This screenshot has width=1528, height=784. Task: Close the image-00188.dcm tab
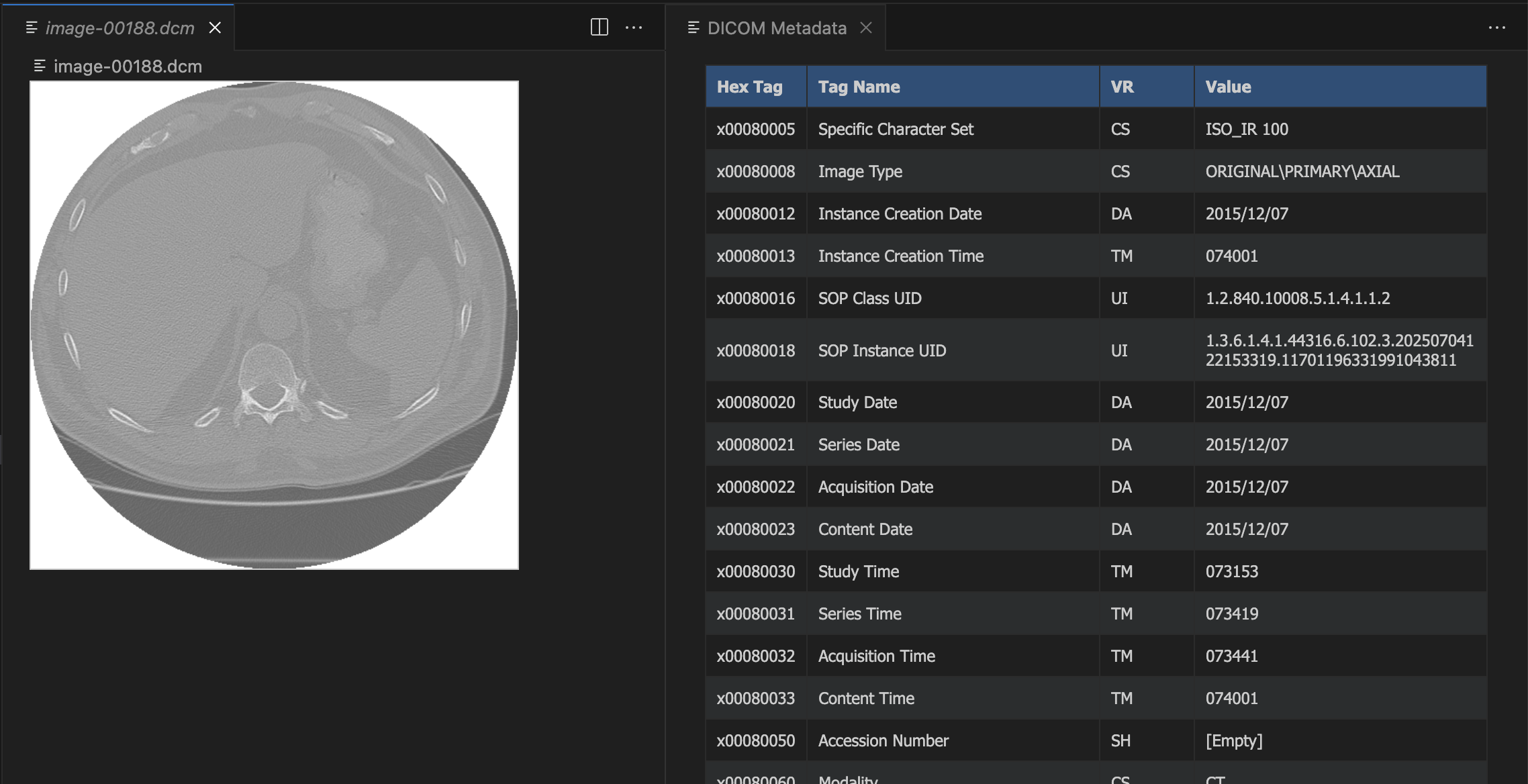(x=215, y=28)
